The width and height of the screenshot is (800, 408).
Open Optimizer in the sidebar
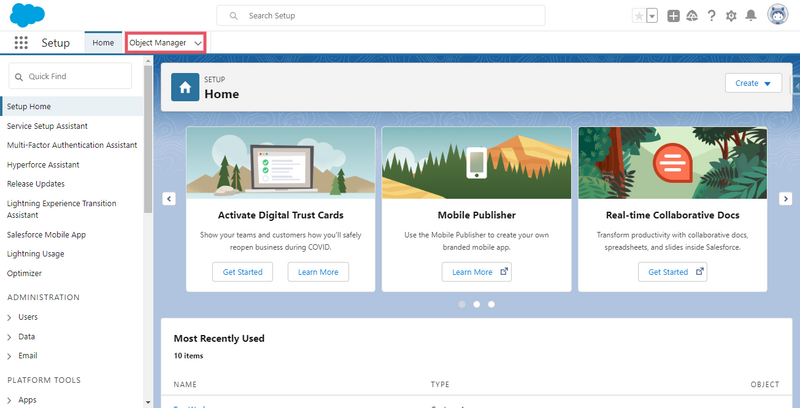tap(24, 273)
